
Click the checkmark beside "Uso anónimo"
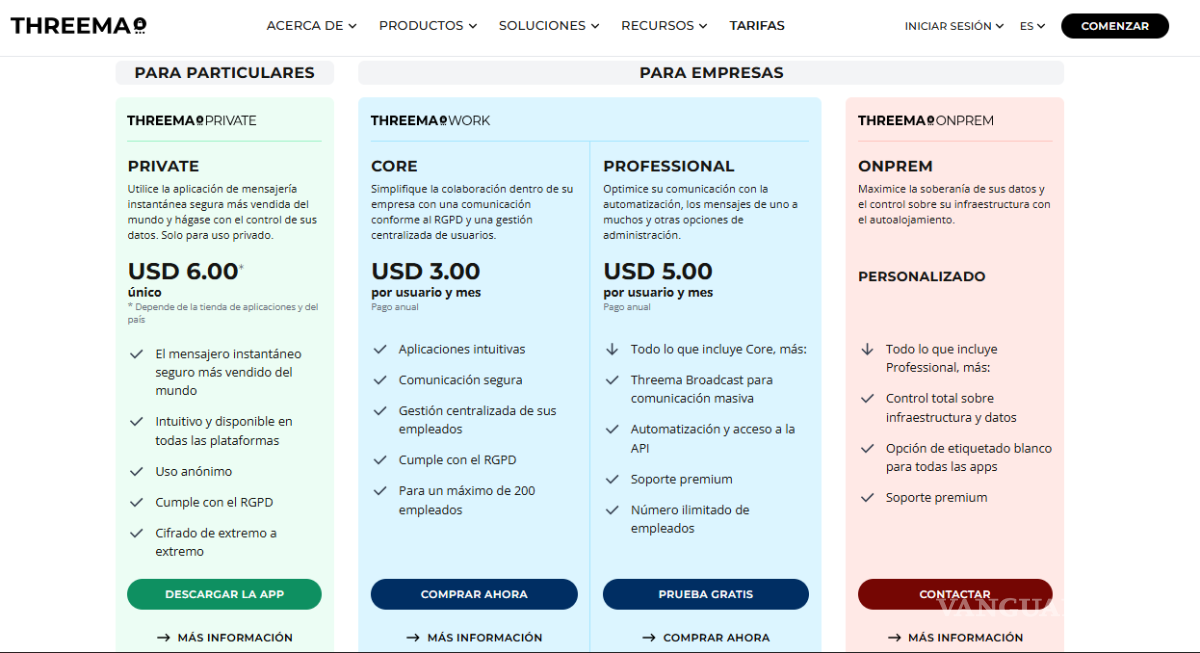click(x=135, y=470)
